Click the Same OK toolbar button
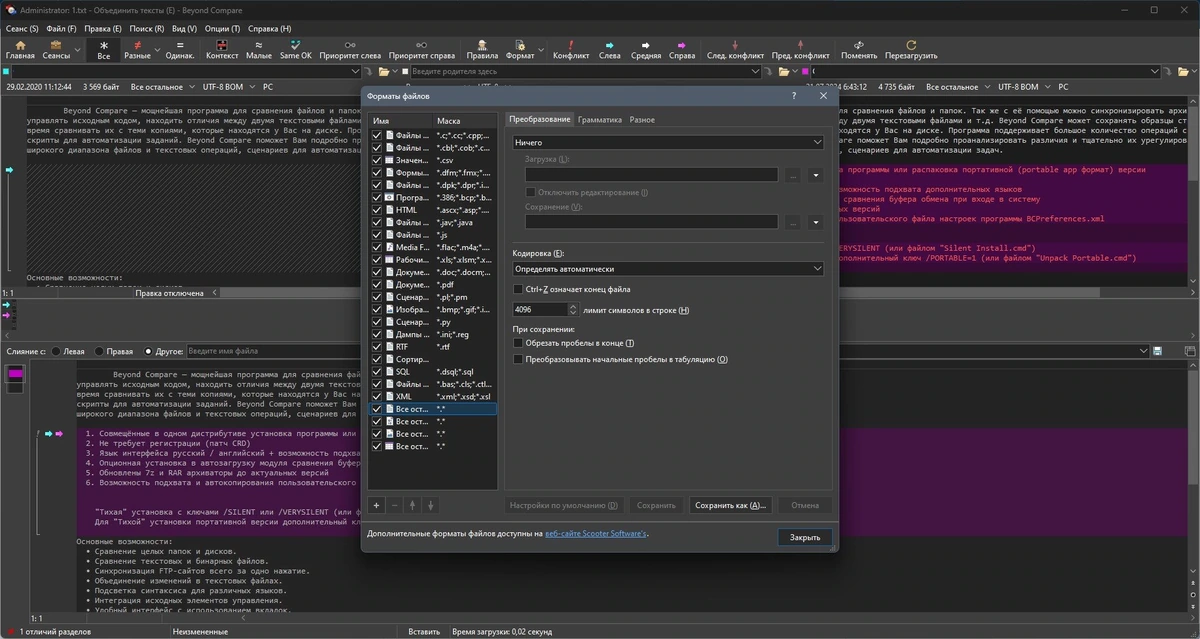 pyautogui.click(x=296, y=50)
